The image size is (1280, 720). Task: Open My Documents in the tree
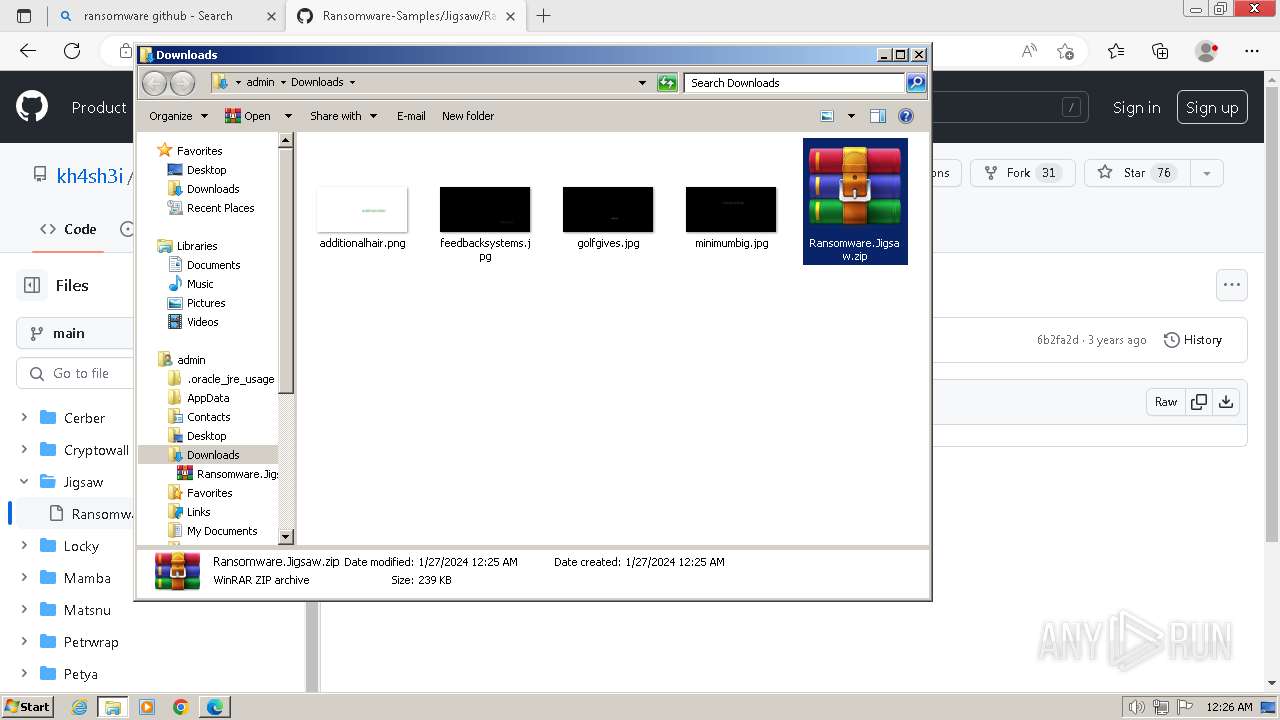[222, 531]
